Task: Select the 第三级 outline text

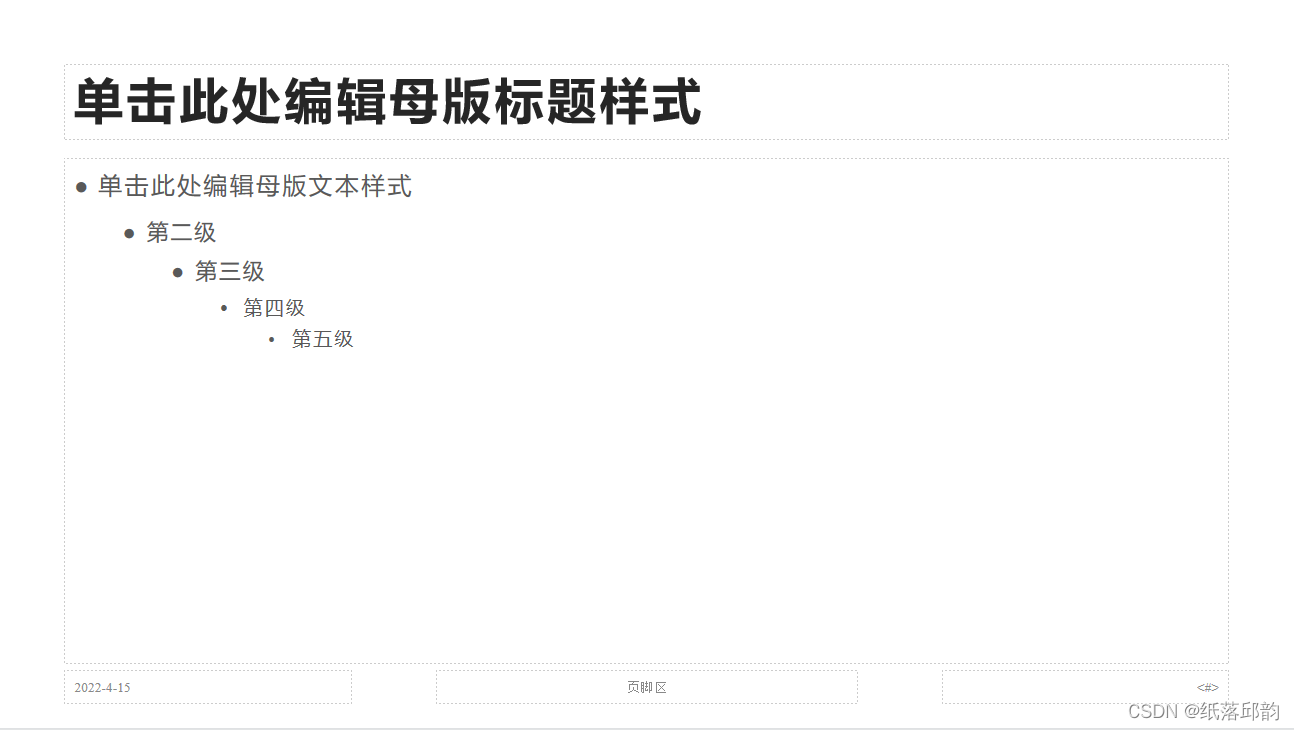Action: point(230,271)
